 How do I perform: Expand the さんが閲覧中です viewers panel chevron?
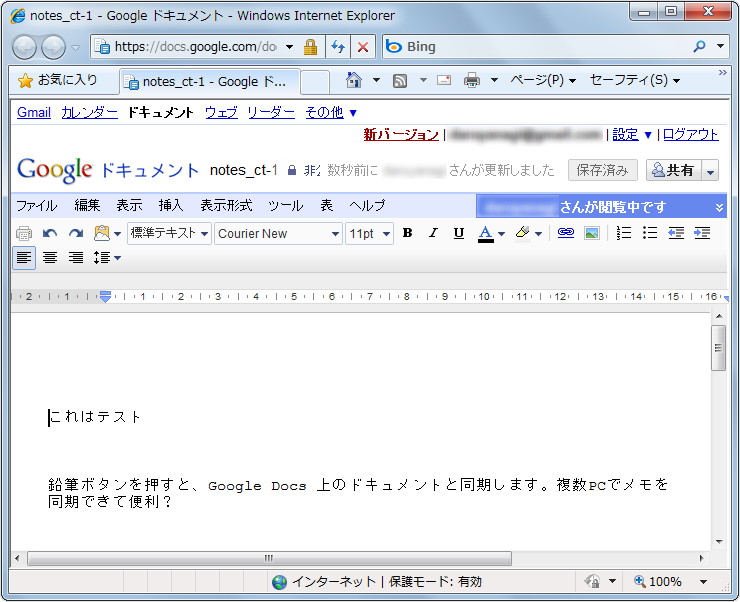[x=719, y=207]
